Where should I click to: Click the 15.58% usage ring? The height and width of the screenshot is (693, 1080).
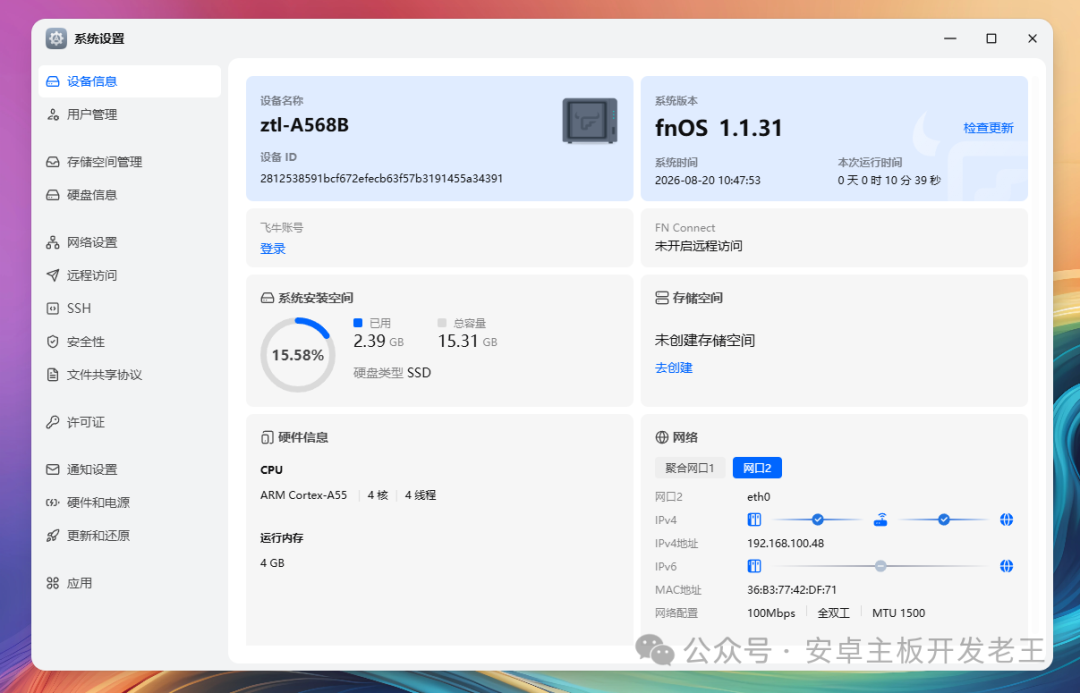[298, 355]
